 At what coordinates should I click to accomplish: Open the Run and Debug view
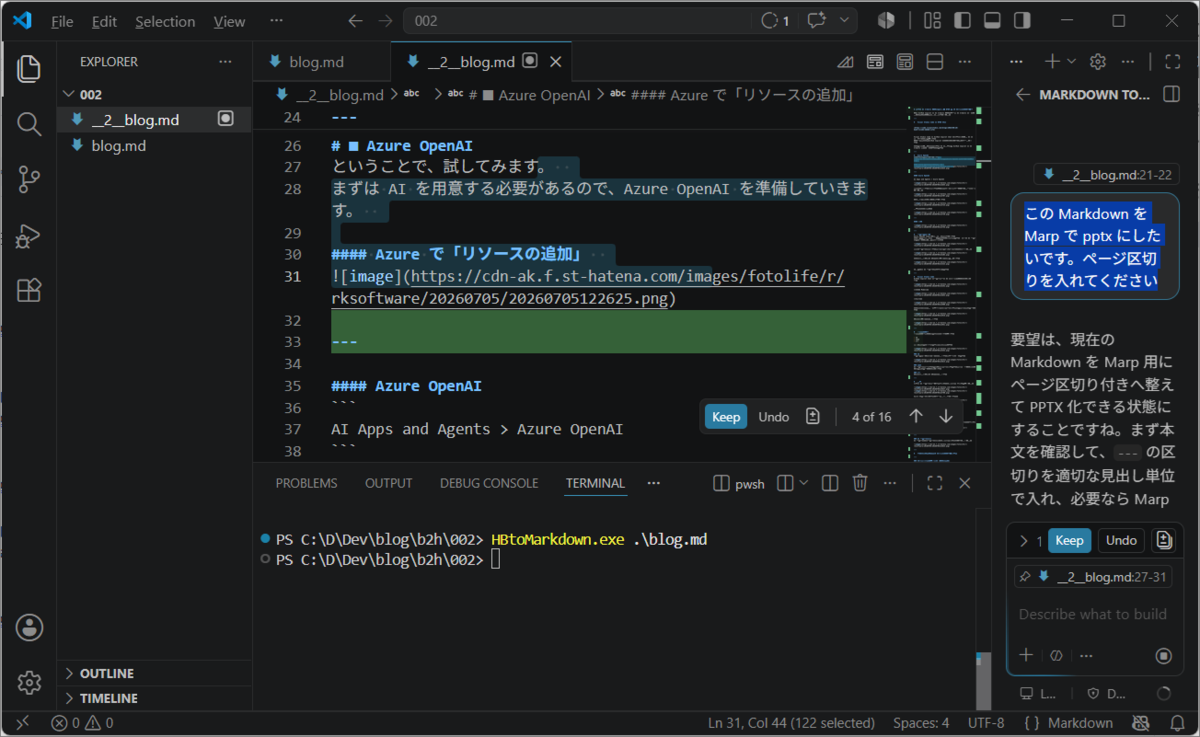click(29, 236)
